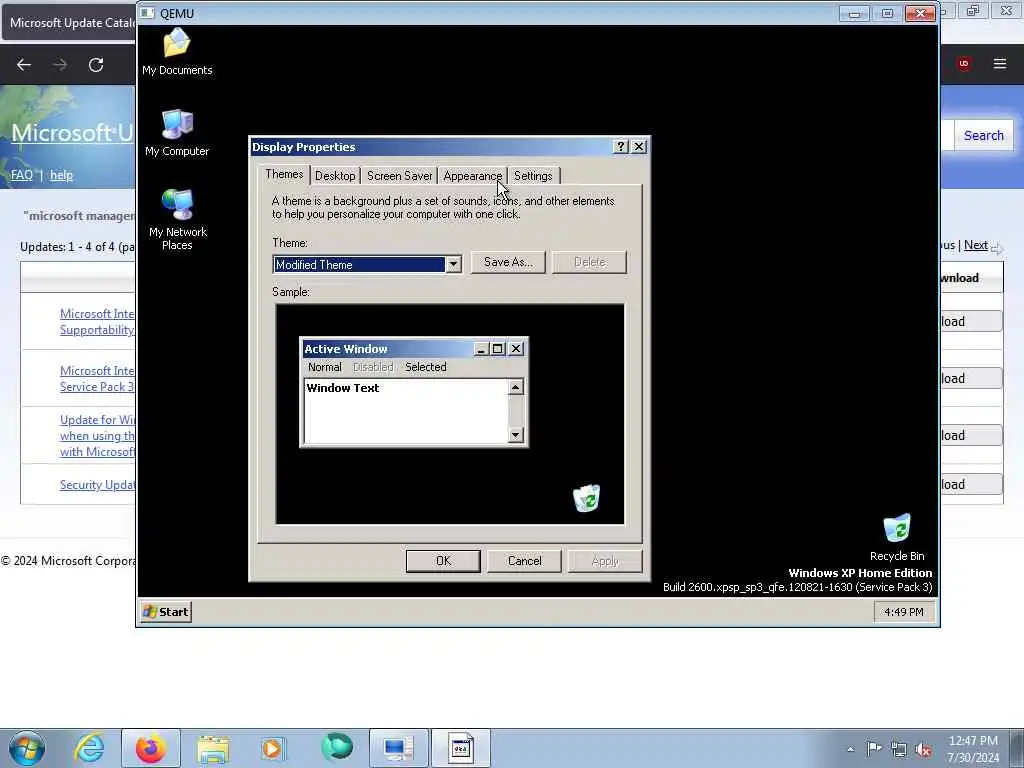Select the Microsoft Update Catalog browser tab
Viewport: 1024px width, 768px height.
(71, 22)
